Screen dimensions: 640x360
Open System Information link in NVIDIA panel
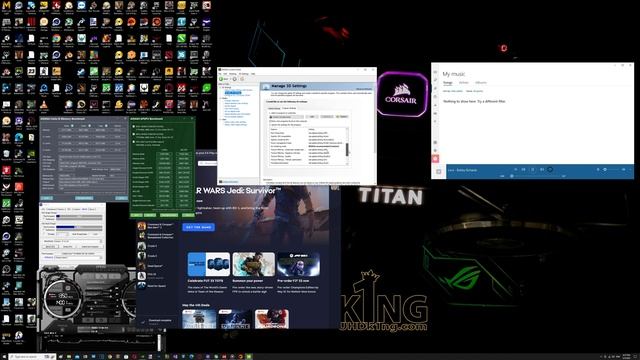(229, 182)
